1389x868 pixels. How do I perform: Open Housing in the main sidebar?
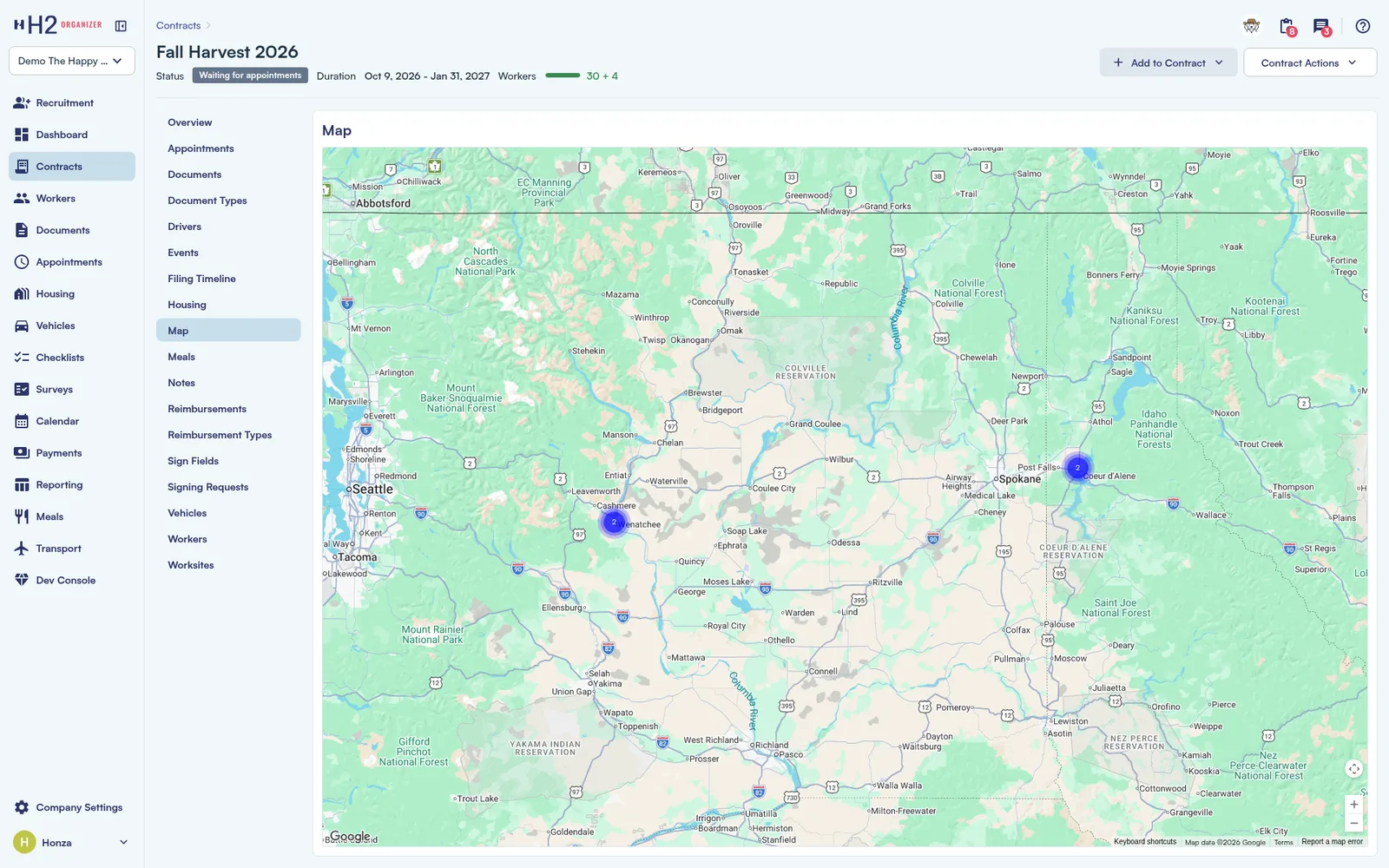pyautogui.click(x=72, y=293)
